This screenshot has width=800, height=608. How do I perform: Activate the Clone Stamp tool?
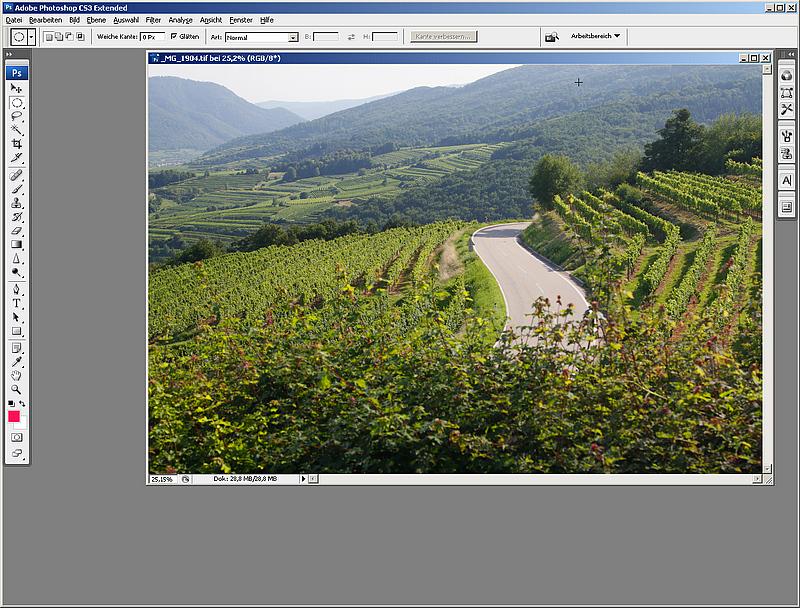[x=17, y=202]
